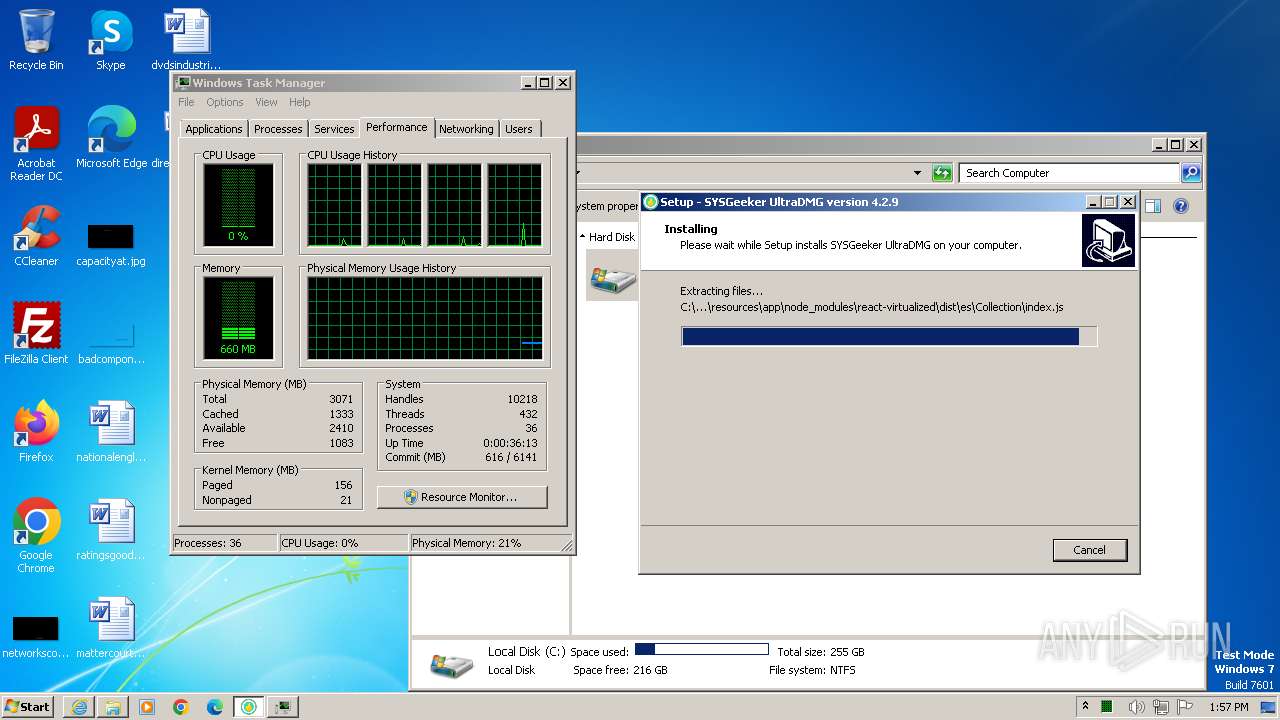Screen dimensions: 1280x720
Task: Open the Recycle Bin desktop icon
Action: [x=36, y=40]
